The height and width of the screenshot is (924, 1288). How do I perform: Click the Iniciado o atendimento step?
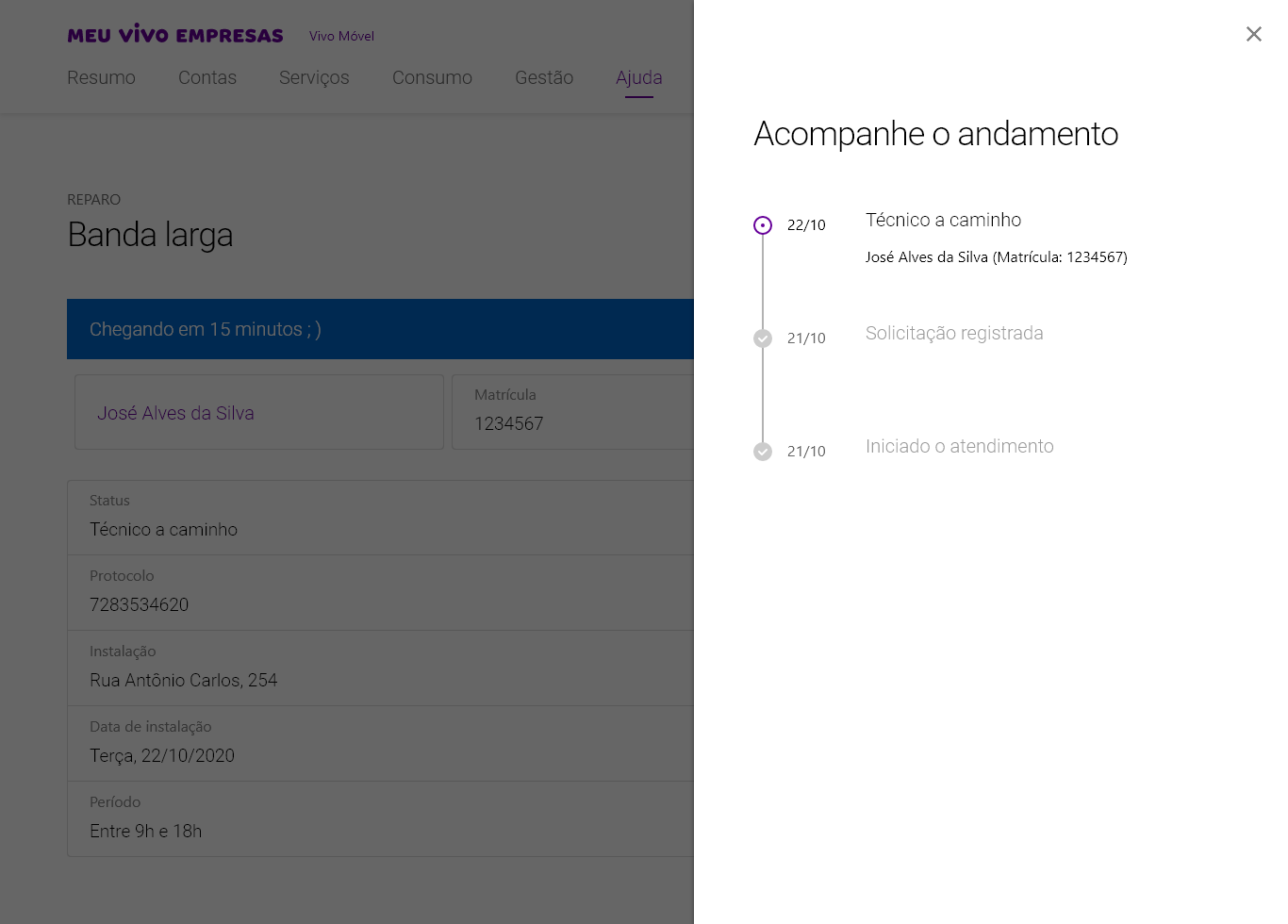point(959,446)
